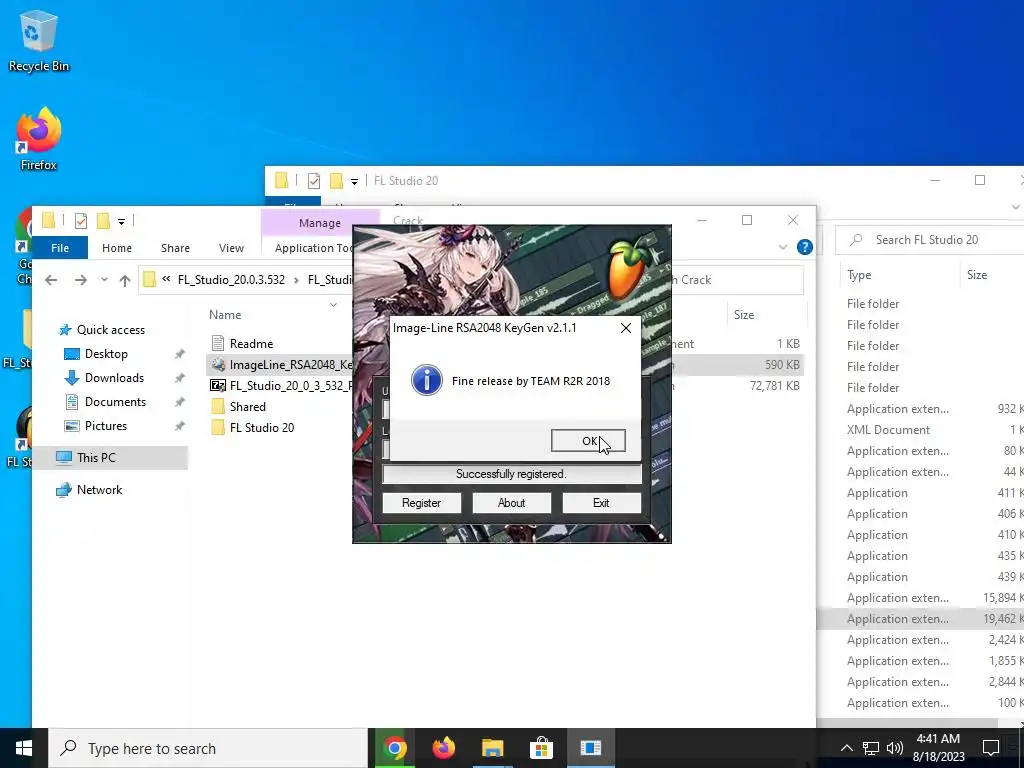Click the Readme text file icon
The width and height of the screenshot is (1024, 768).
coord(218,344)
